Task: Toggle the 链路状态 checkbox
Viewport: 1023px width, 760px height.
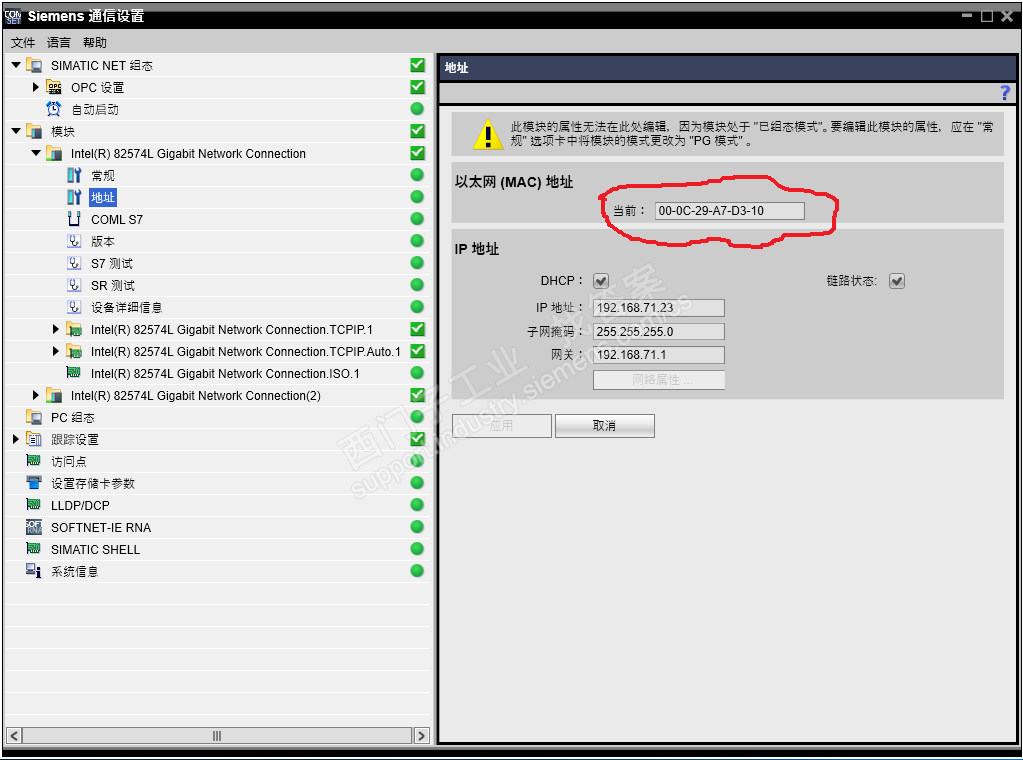Action: 897,281
